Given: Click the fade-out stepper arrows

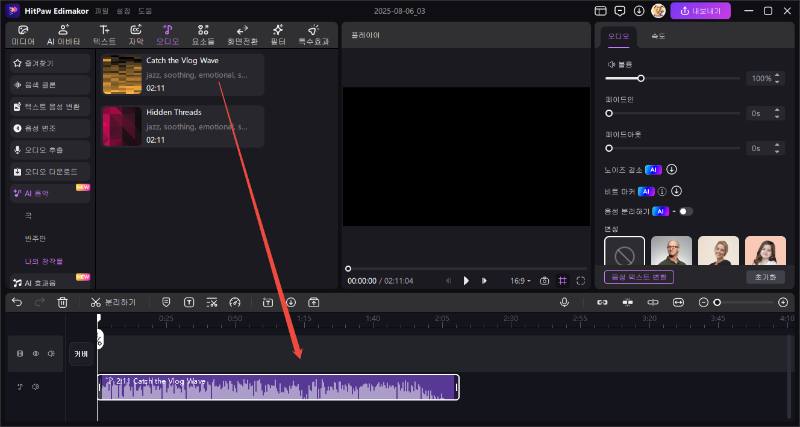Looking at the screenshot, I should [777, 148].
